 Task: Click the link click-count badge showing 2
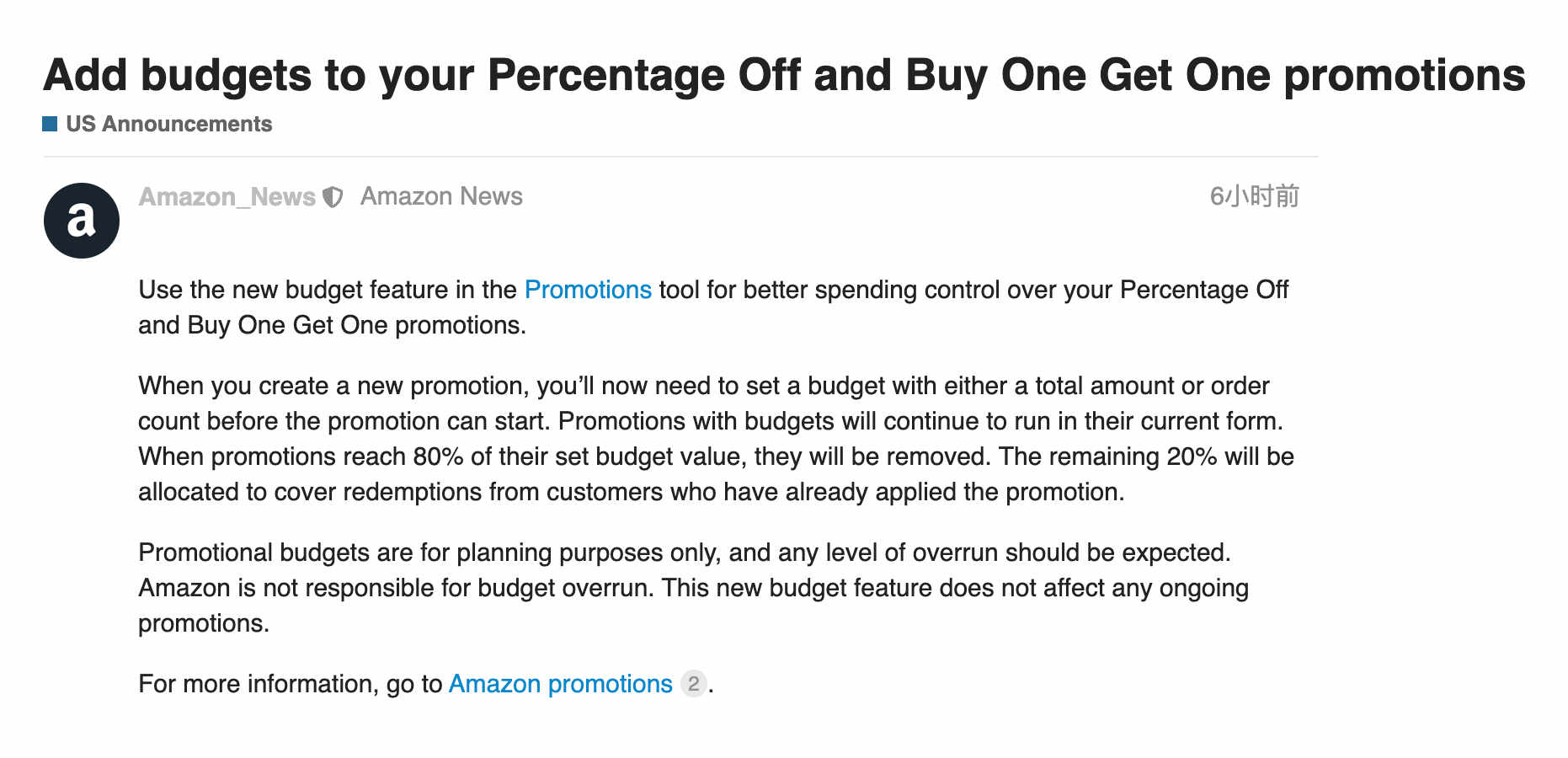[693, 683]
